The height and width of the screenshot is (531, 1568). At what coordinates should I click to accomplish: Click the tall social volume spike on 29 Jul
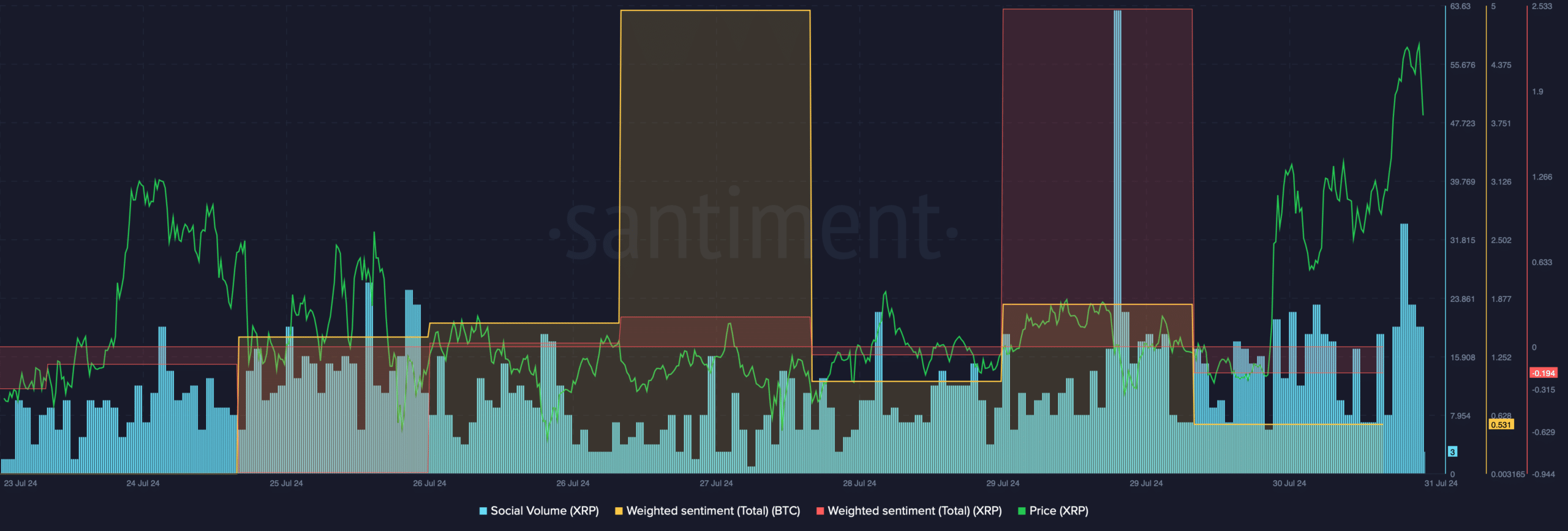1118,242
